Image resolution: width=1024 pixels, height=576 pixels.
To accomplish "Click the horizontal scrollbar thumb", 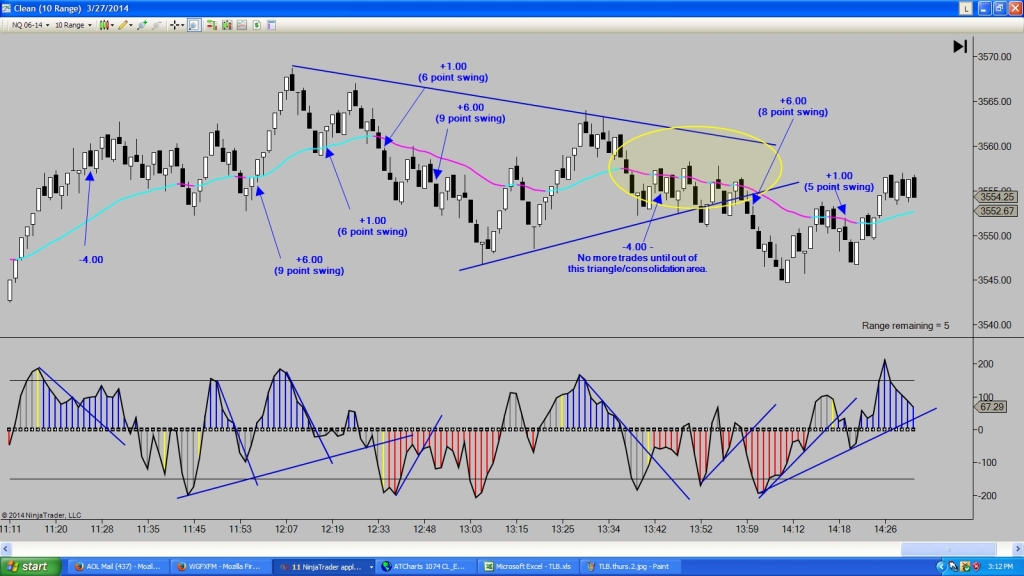I will pyautogui.click(x=948, y=549).
